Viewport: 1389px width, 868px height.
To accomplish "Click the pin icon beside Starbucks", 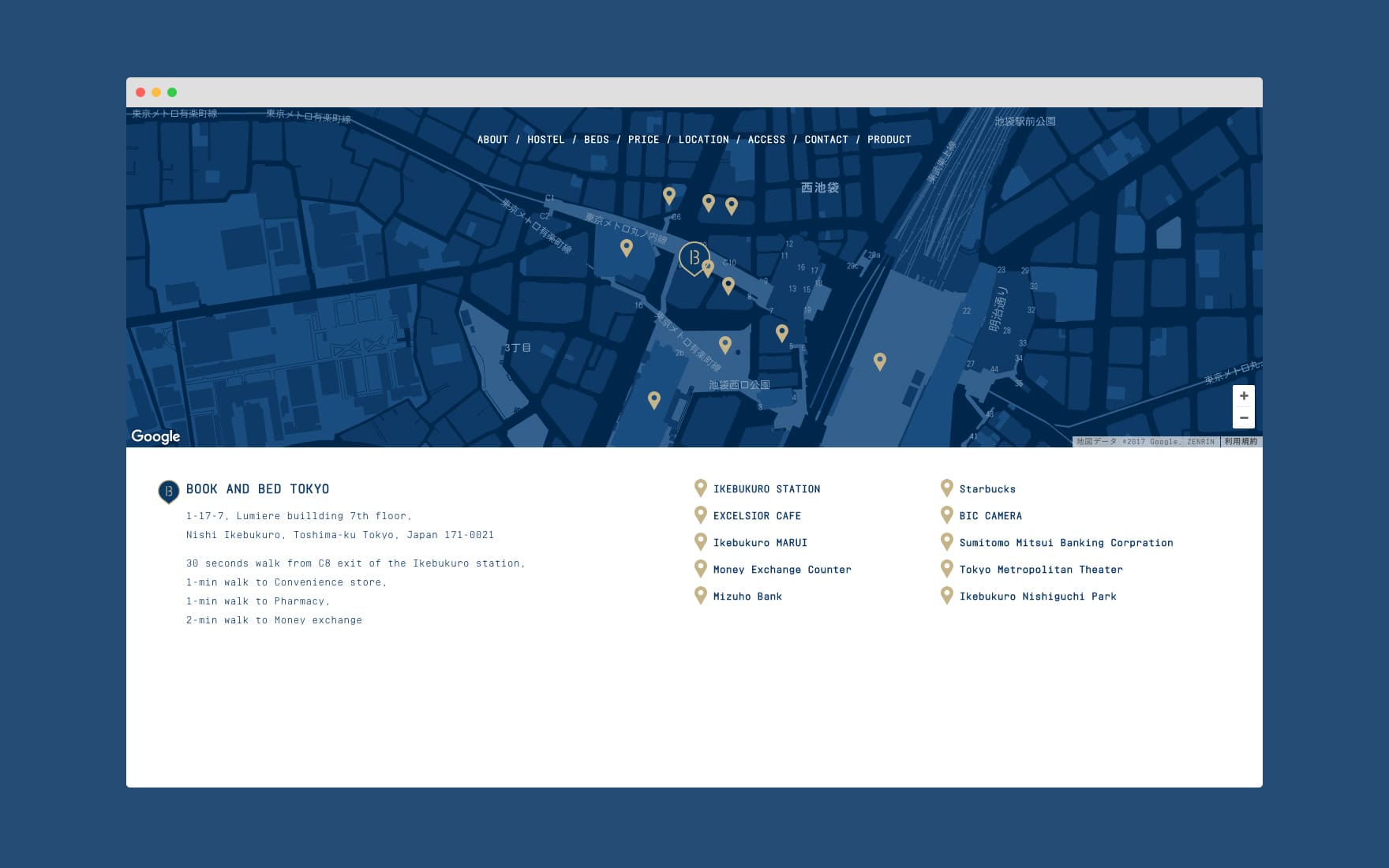I will click(x=946, y=488).
